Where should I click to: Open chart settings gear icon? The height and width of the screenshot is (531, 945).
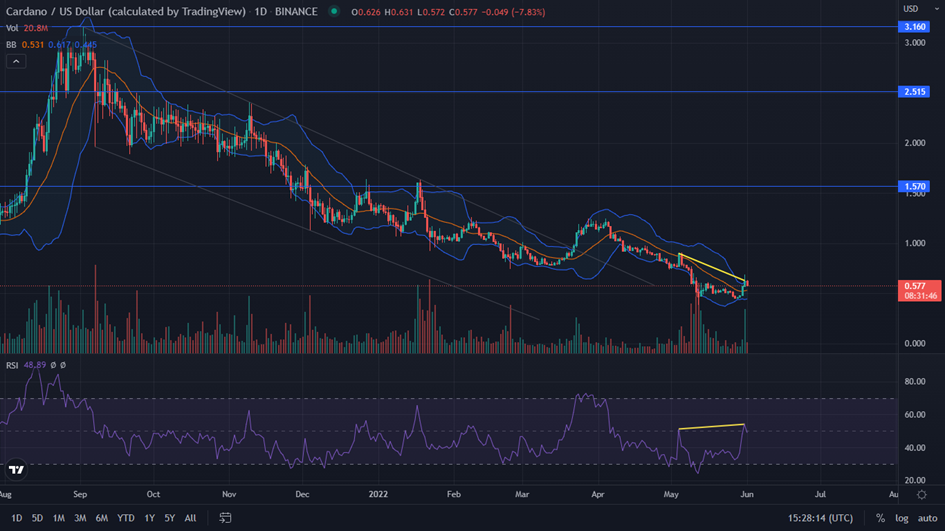[x=921, y=495]
